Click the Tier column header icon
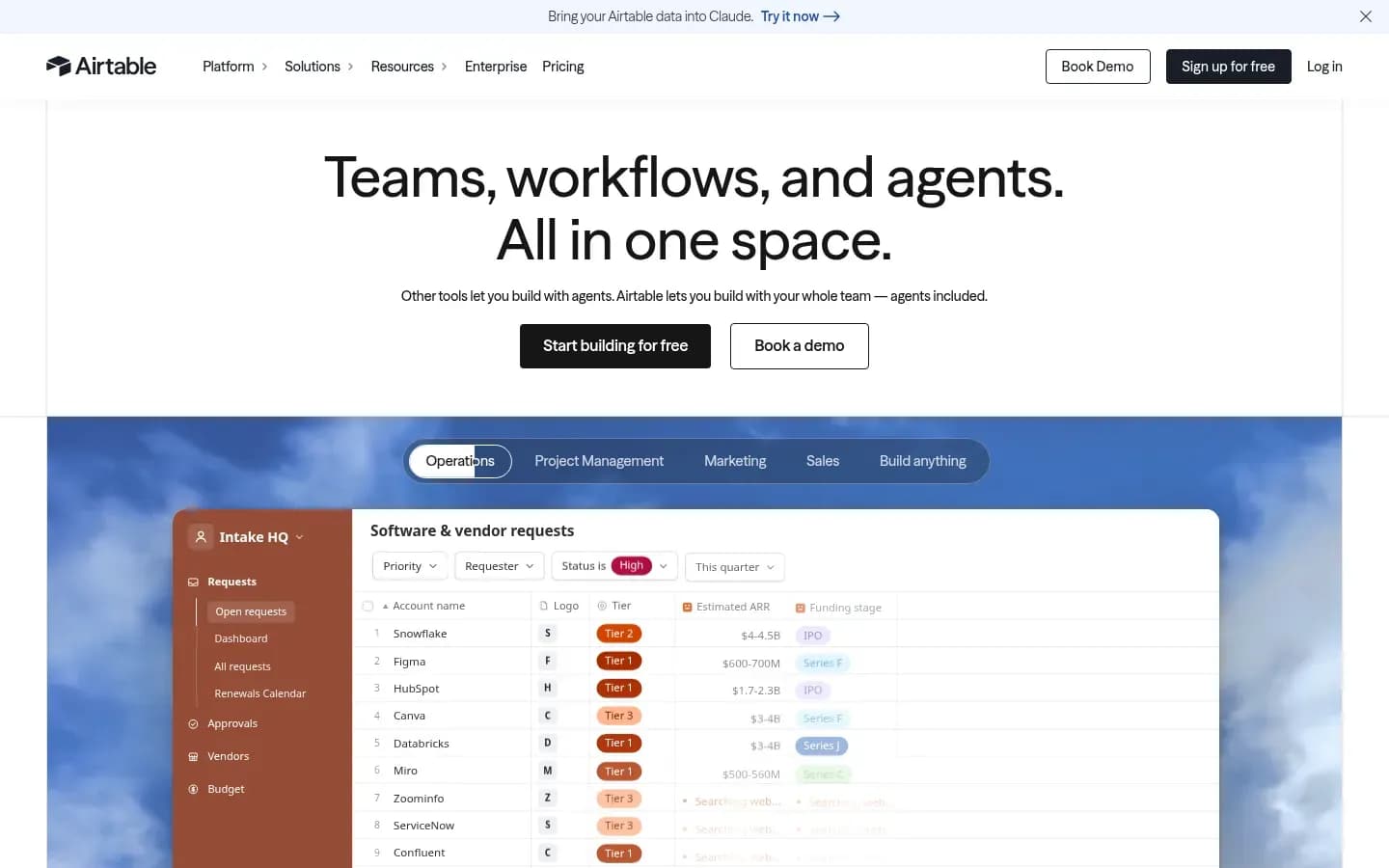Screen dimensions: 1389x868 point(602,606)
